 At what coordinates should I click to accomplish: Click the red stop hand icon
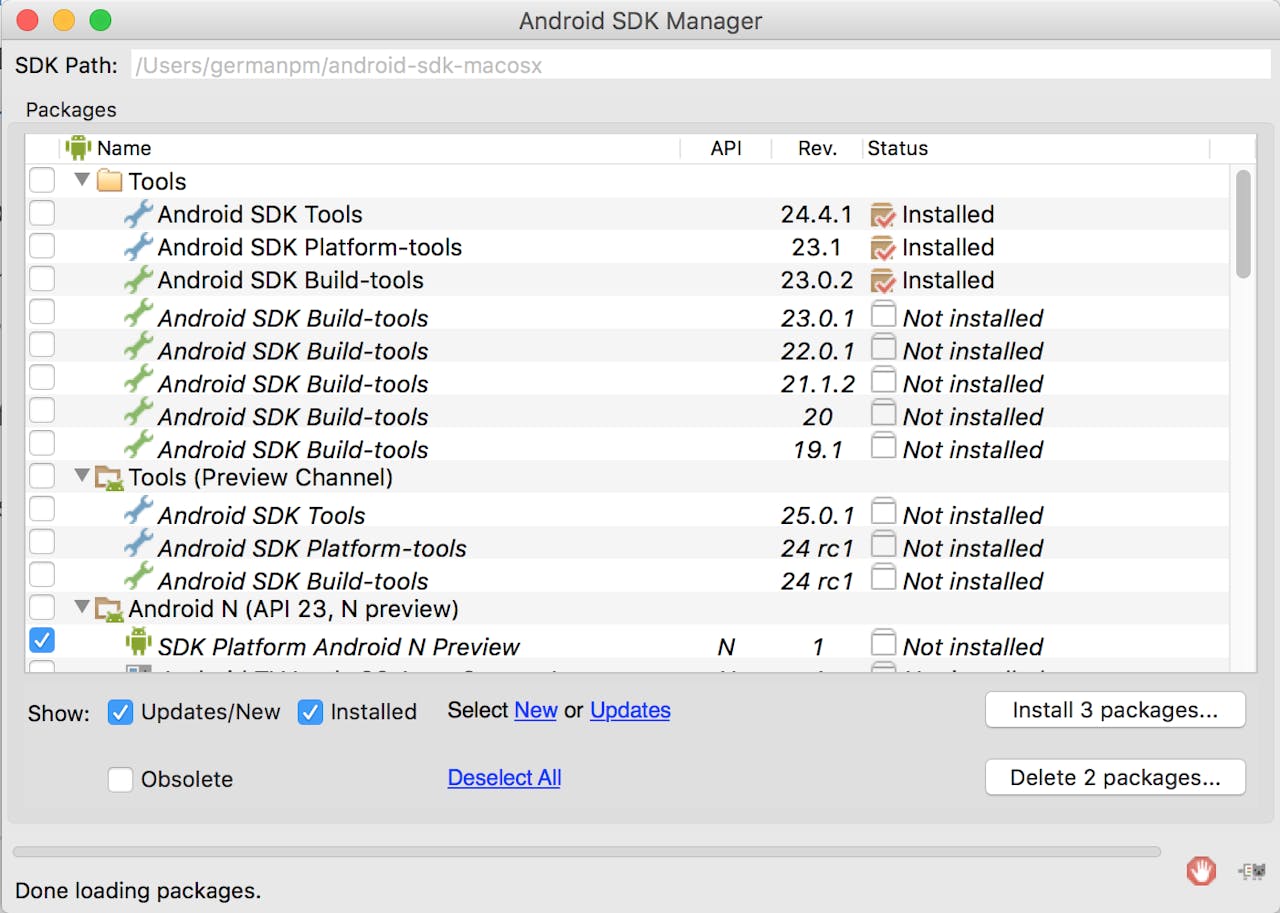tap(1201, 871)
